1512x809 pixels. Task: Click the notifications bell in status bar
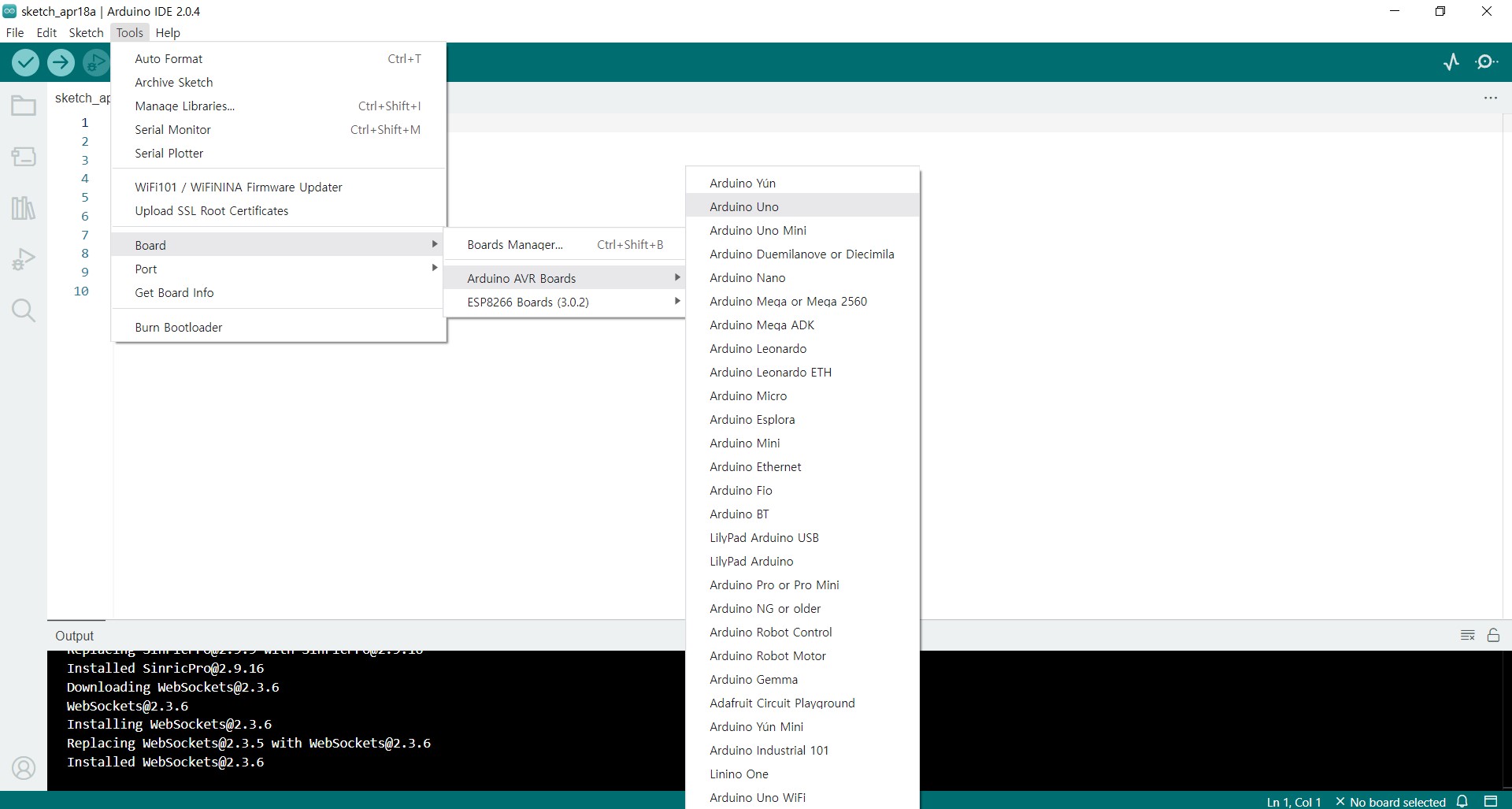tap(1462, 801)
